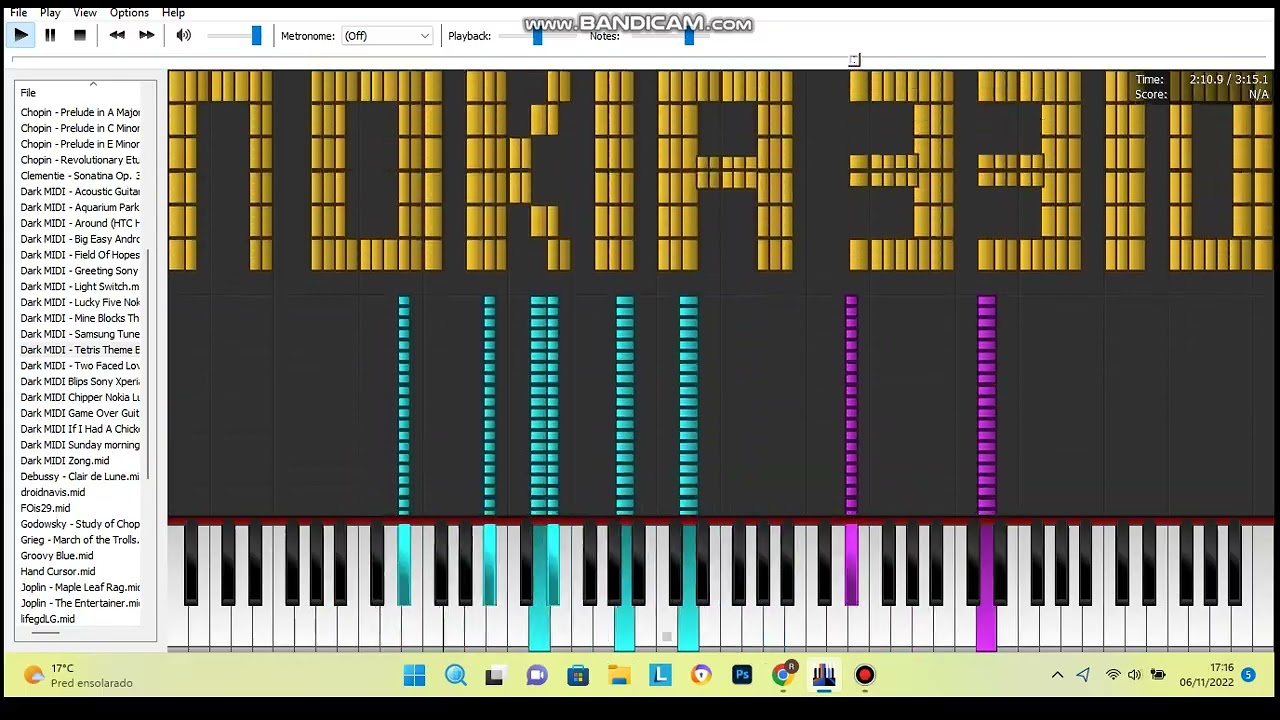
Task: Open the Metronome dropdown
Action: 386,36
